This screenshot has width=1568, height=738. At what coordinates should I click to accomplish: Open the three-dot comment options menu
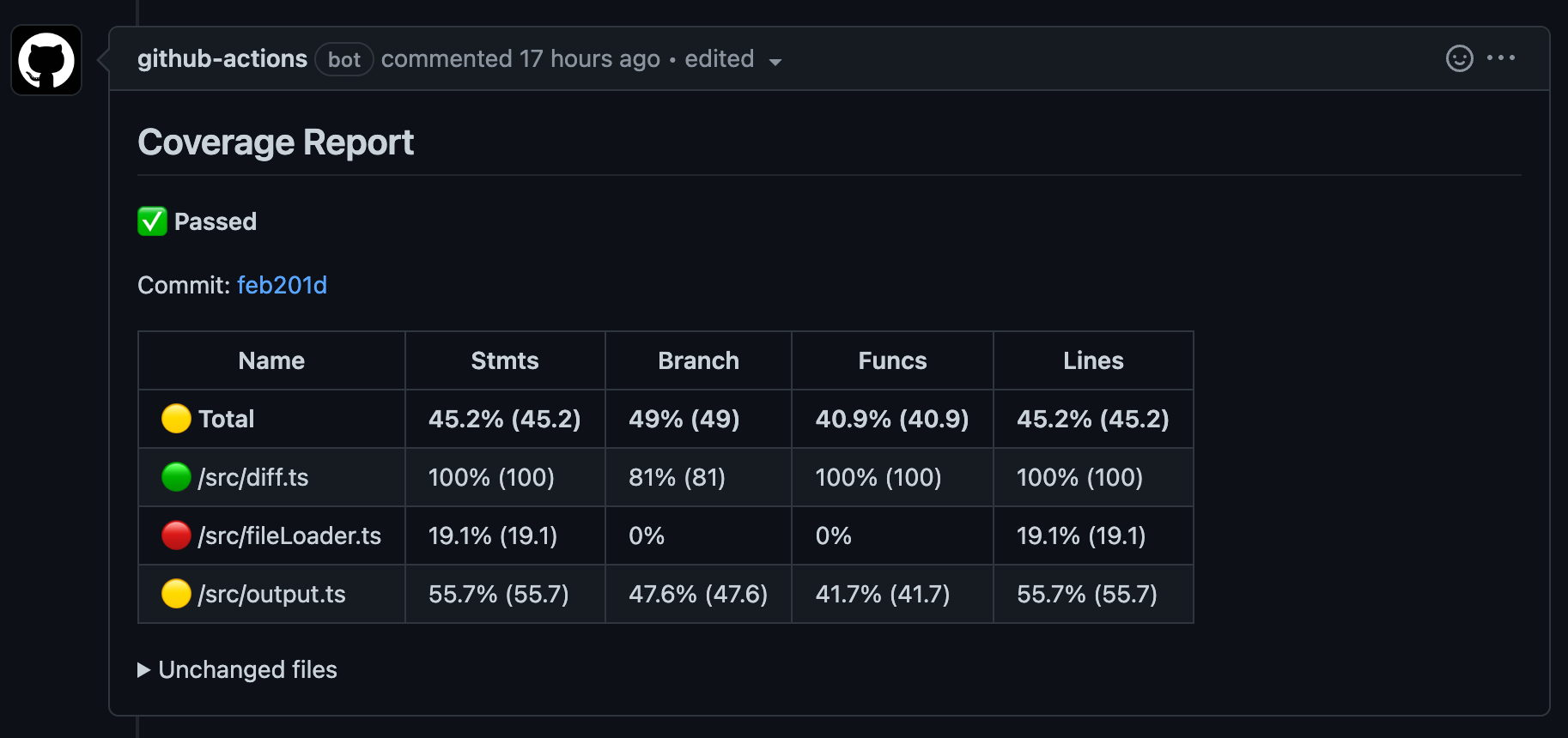click(x=1501, y=57)
